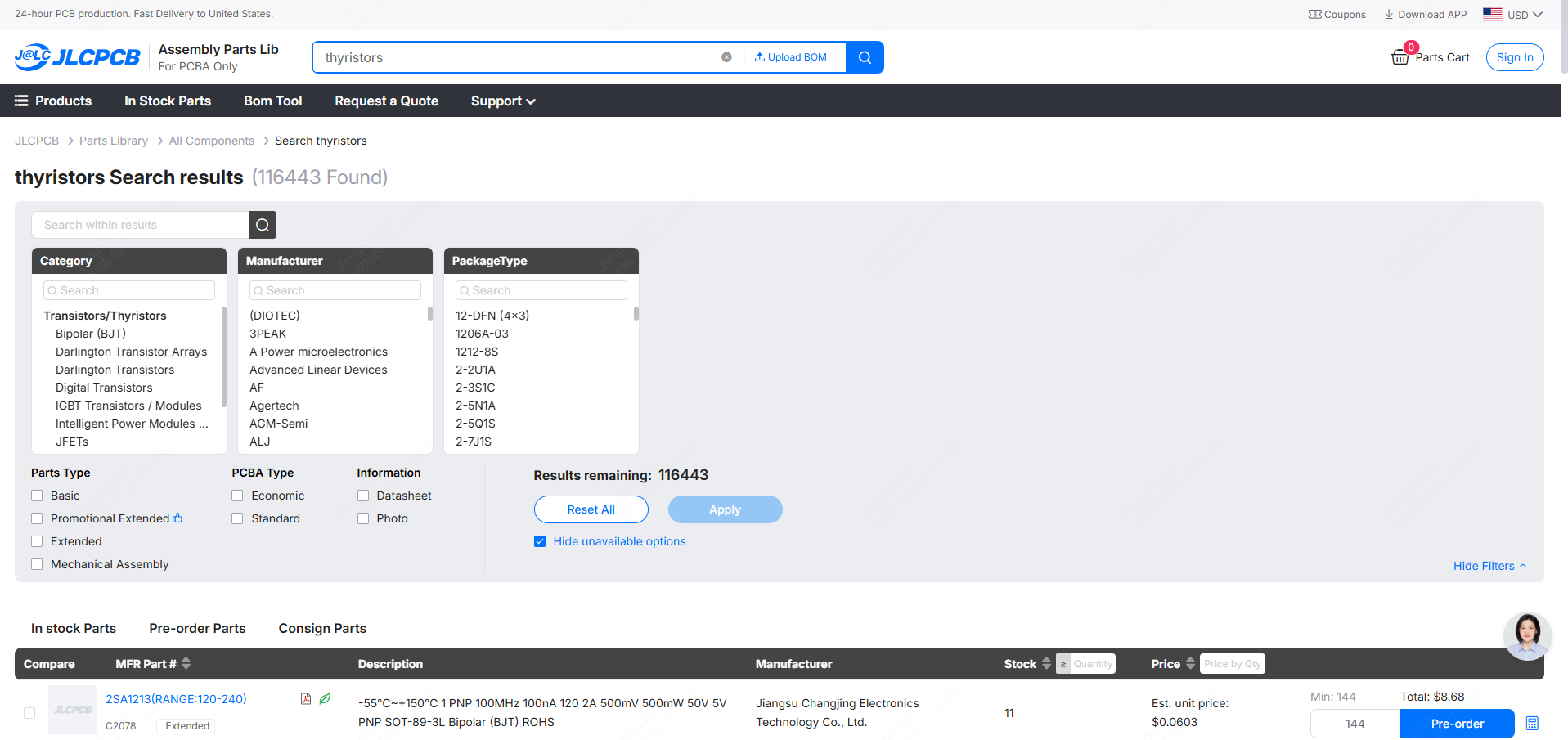
Task: Open the All Components breadcrumb
Action: [x=212, y=141]
